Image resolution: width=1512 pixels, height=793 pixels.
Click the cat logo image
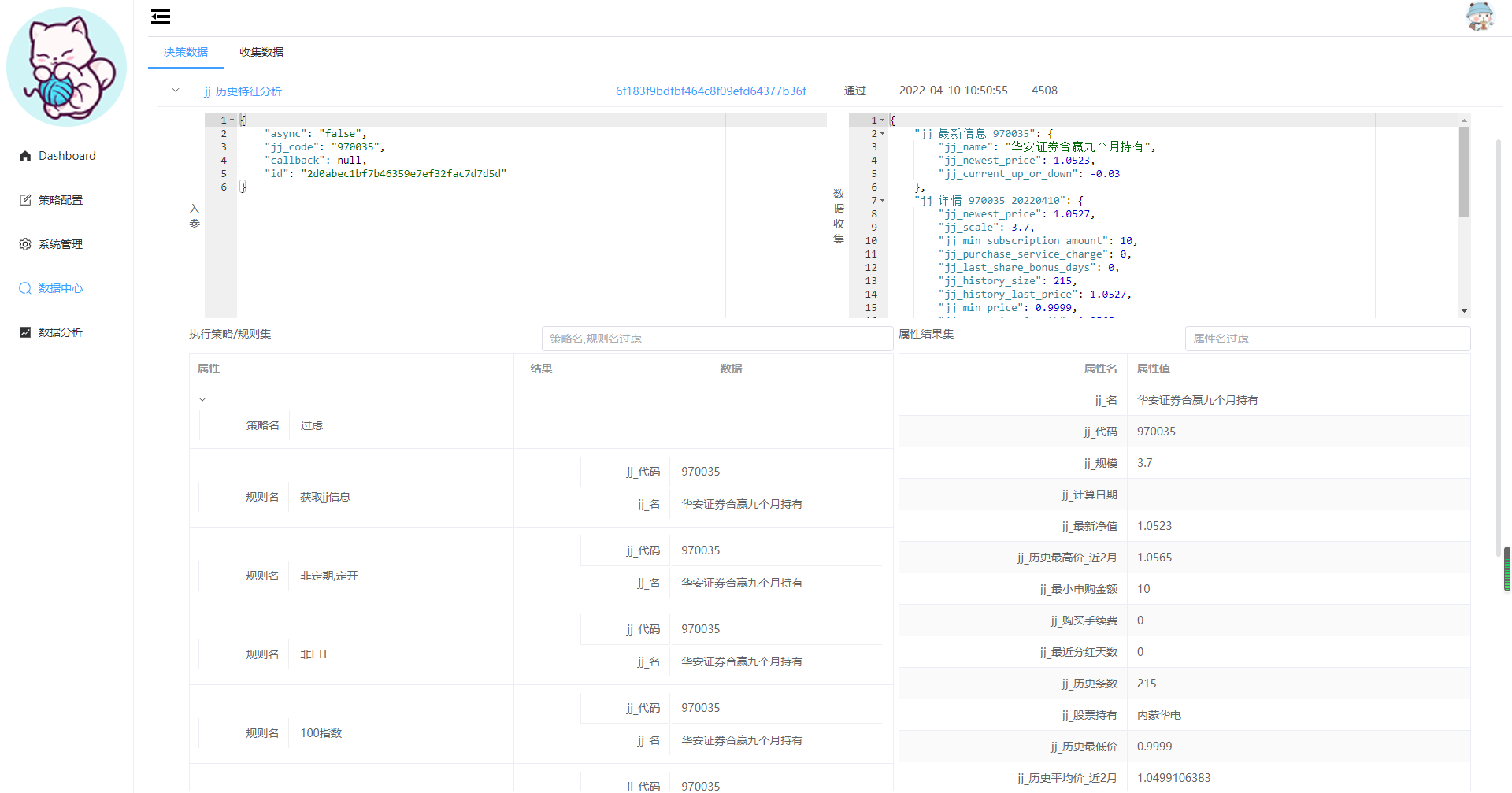tap(66, 67)
